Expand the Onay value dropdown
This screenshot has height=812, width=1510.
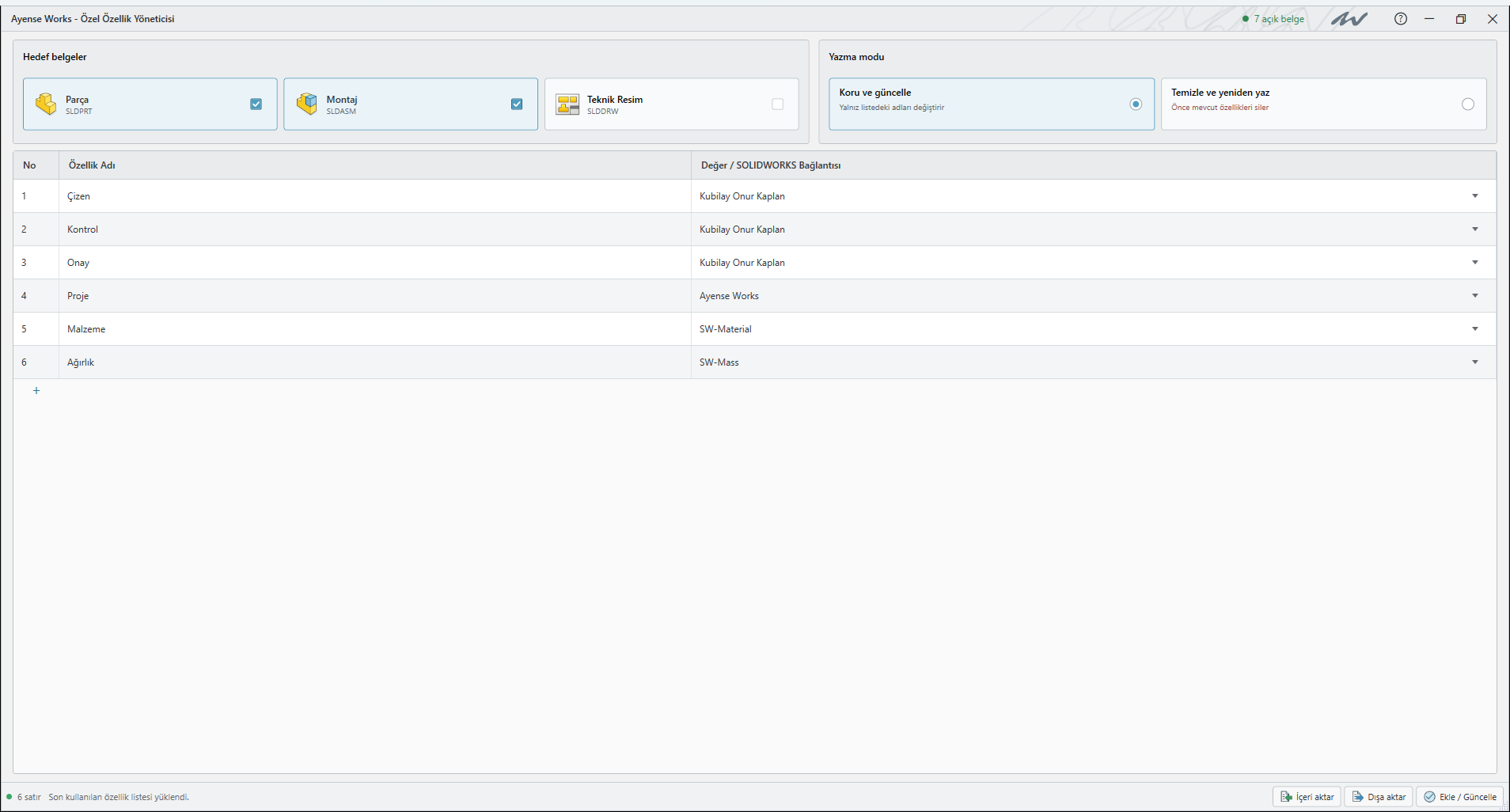(x=1475, y=263)
